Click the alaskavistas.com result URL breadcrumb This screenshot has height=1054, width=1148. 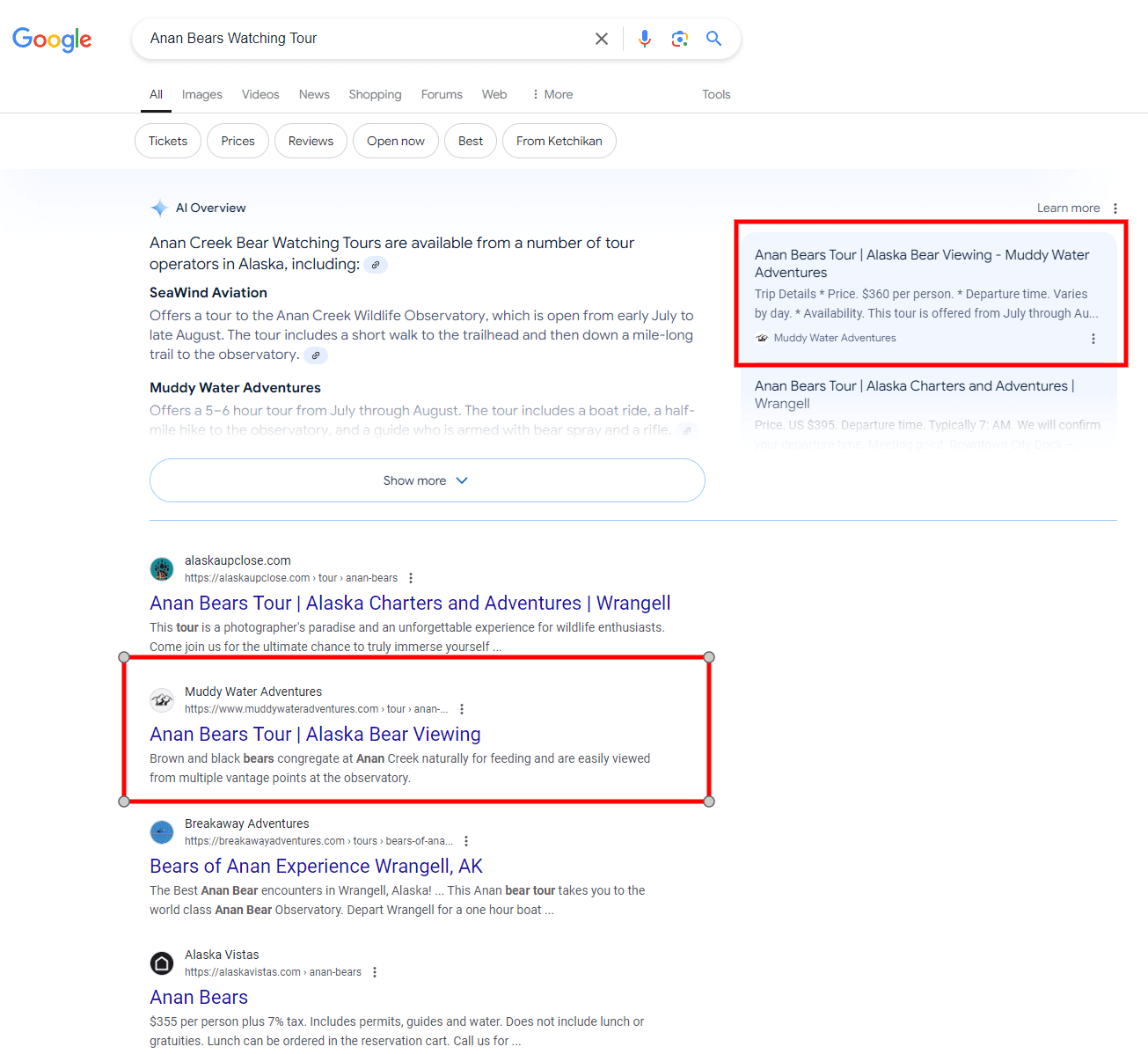(273, 972)
